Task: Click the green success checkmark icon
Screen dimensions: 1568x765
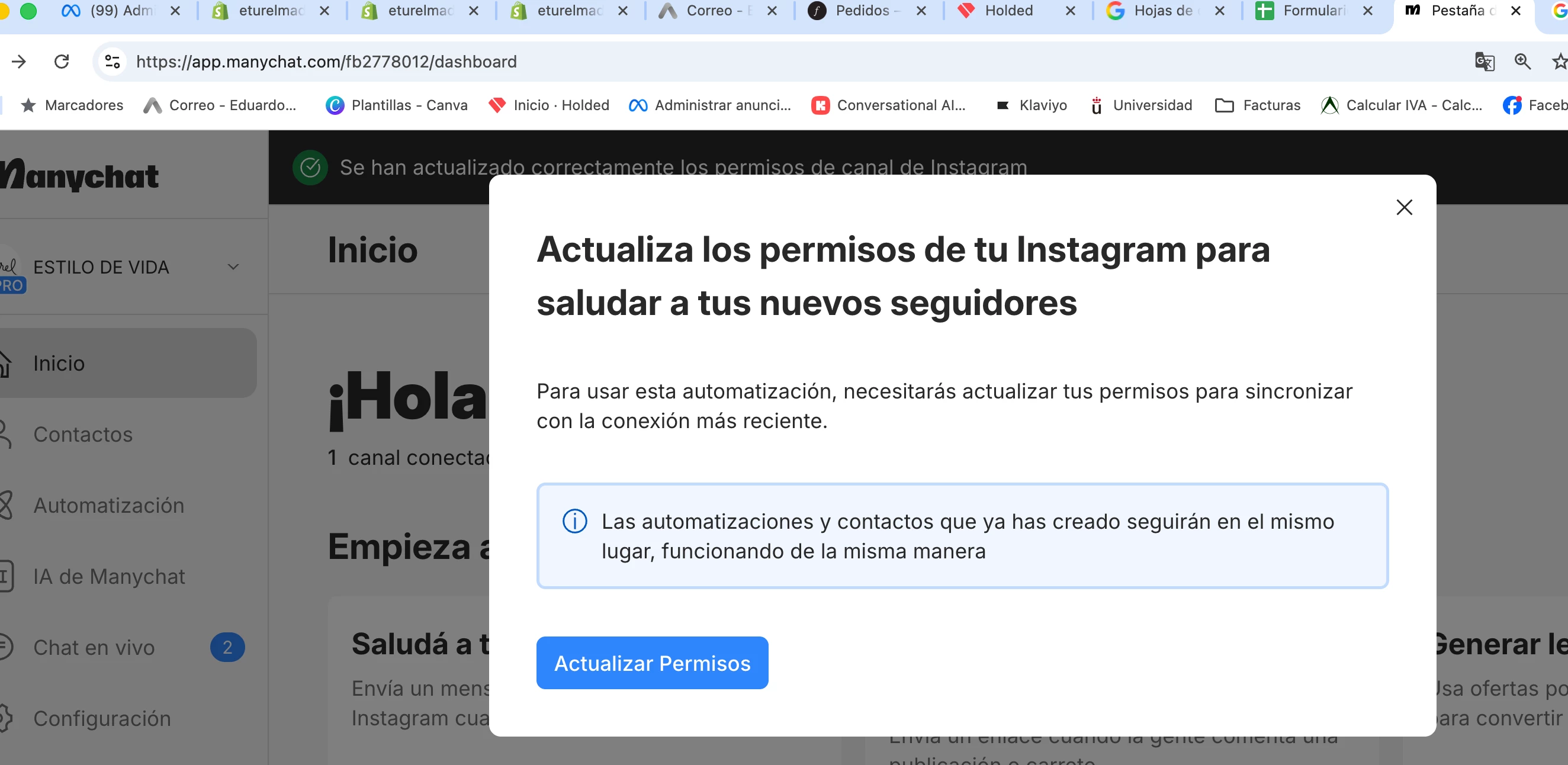Action: [310, 168]
